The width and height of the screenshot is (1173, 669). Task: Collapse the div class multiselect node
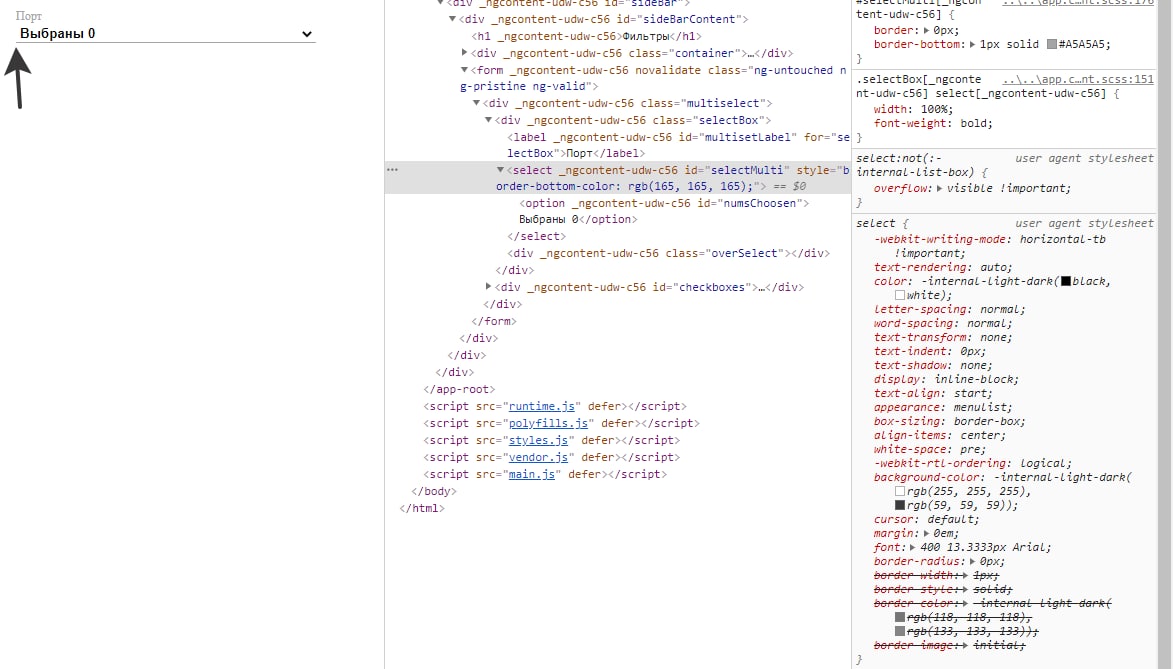click(477, 103)
